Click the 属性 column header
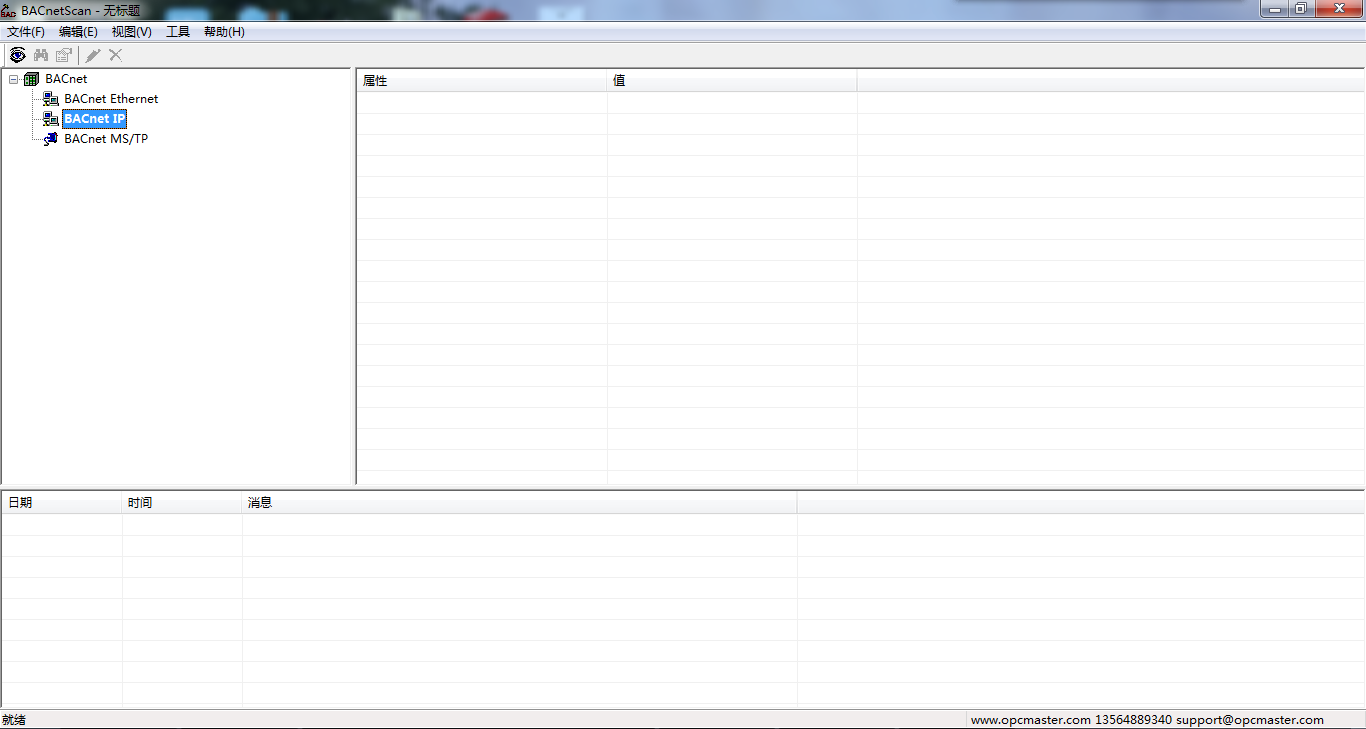 (x=481, y=81)
